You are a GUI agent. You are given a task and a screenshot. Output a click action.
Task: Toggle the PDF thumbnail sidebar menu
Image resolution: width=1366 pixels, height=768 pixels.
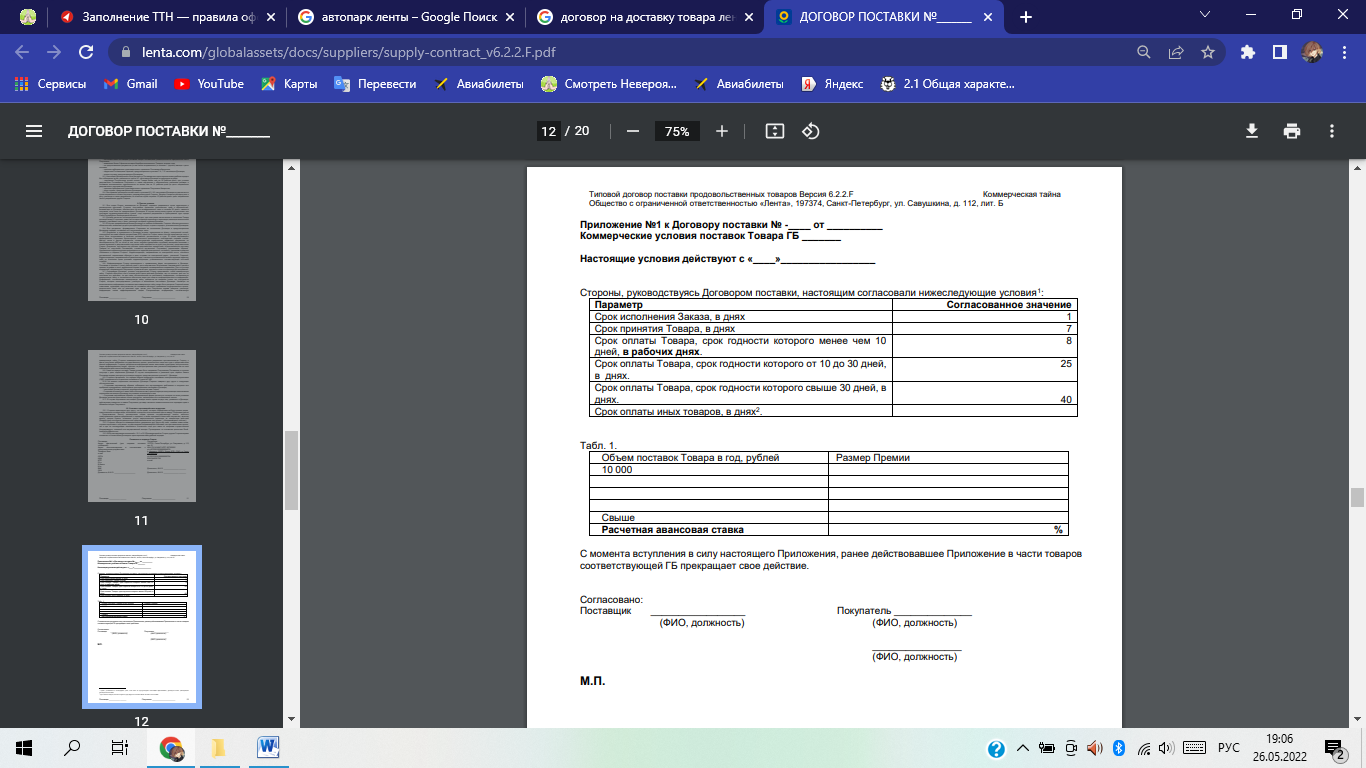point(34,131)
